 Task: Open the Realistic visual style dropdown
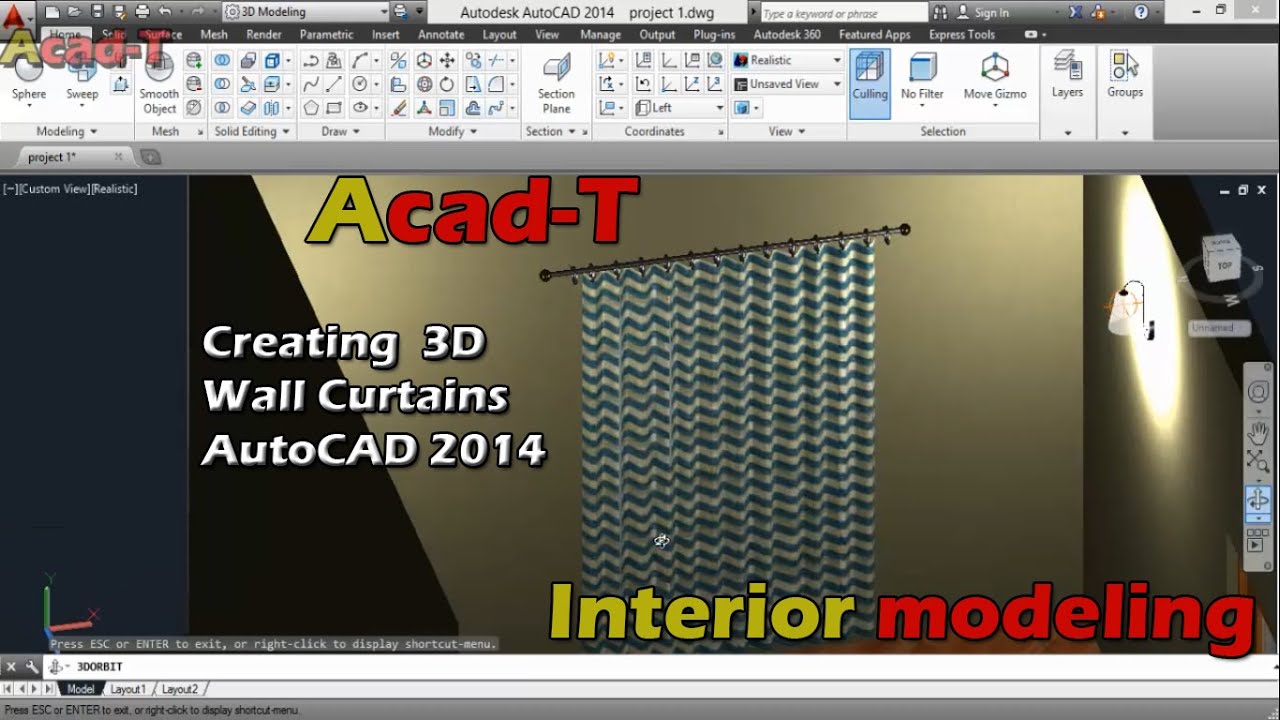click(788, 60)
